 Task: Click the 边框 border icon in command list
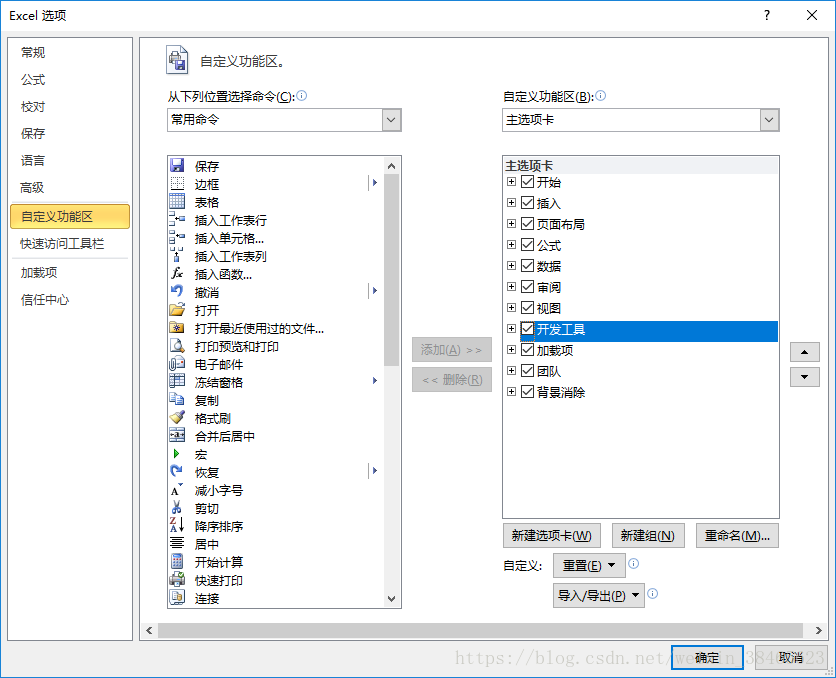177,183
